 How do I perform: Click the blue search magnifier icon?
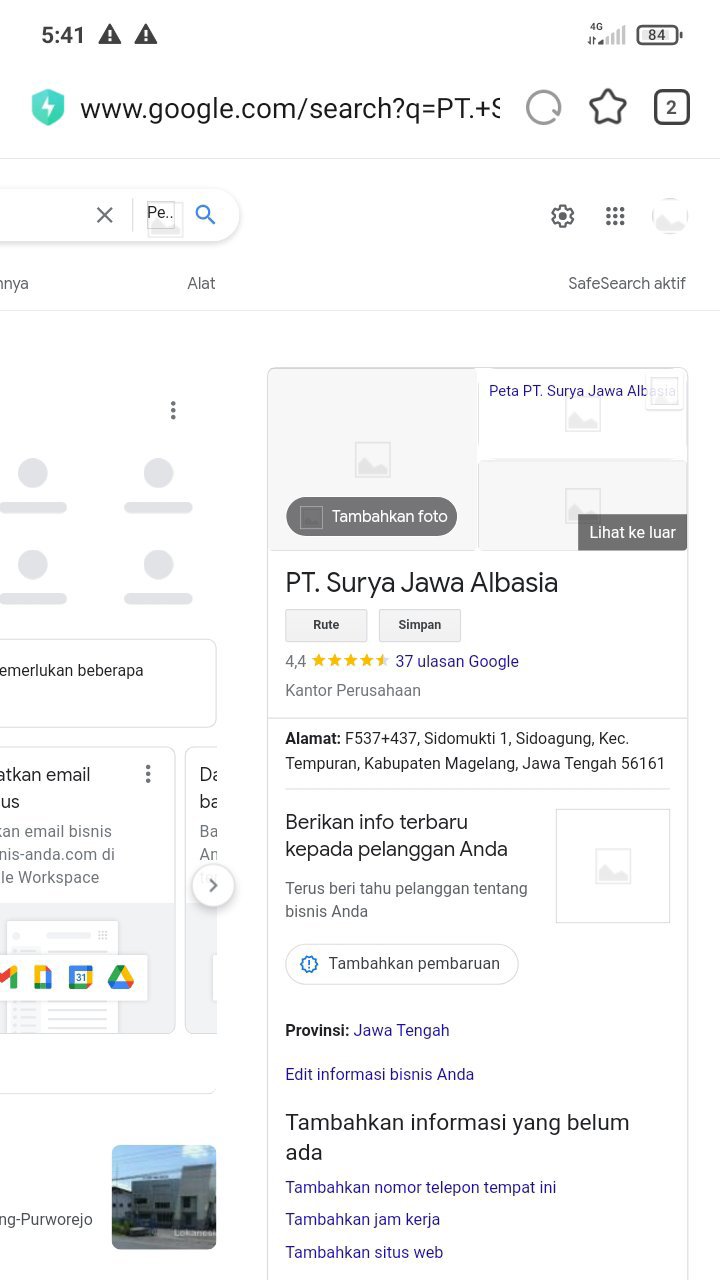pos(205,214)
